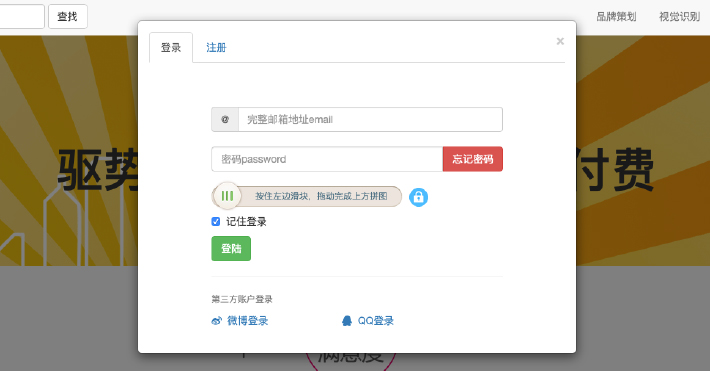This screenshot has height=371, width=710.
Task: Open the 微博登录 link
Action: [248, 321]
